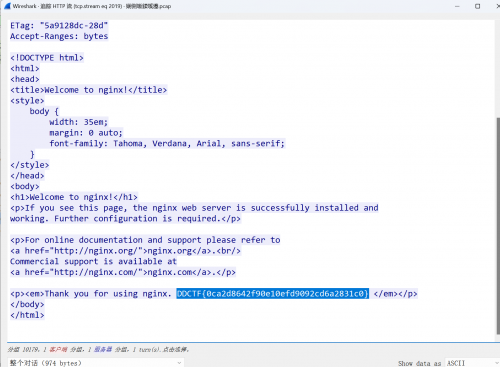The image size is (500, 367).
Task: Click the nginx.com href line
Action: (x=123, y=272)
